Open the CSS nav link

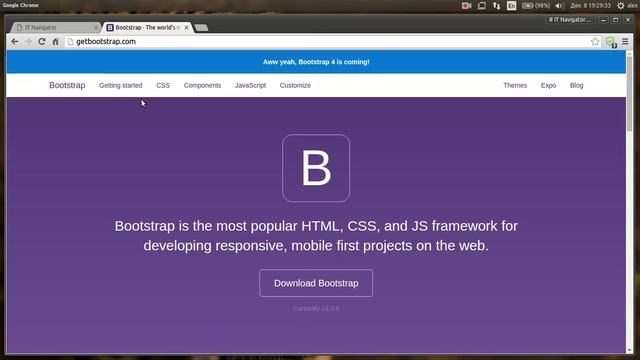pos(163,85)
